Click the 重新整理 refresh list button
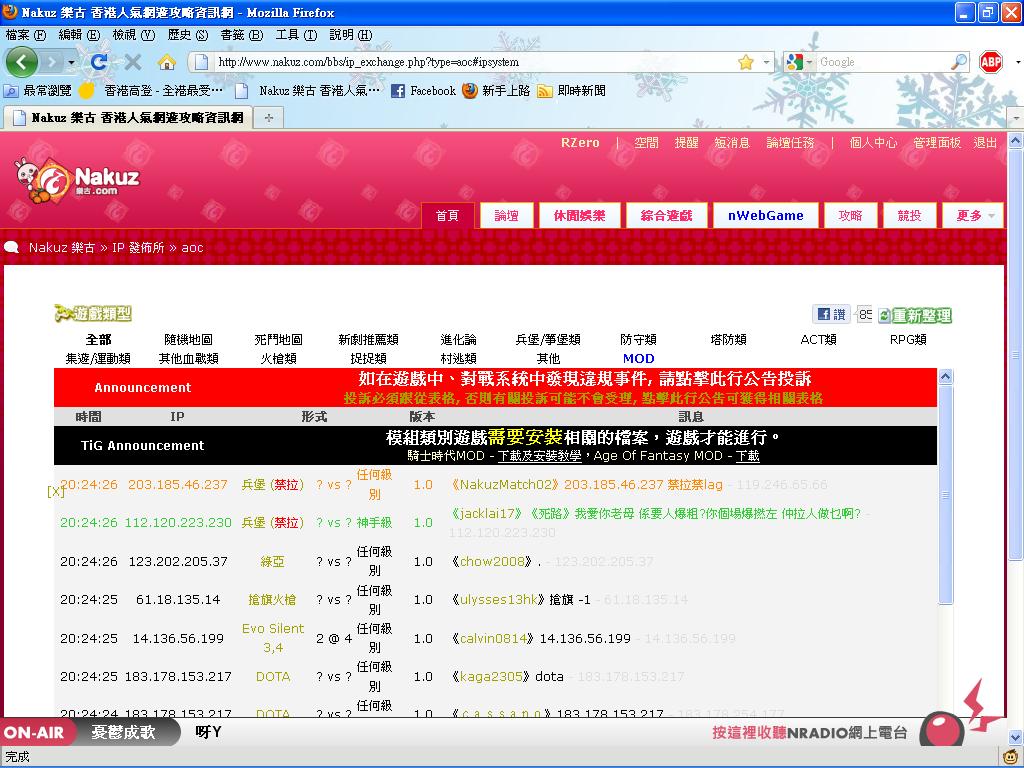The width and height of the screenshot is (1024, 768). [x=915, y=316]
